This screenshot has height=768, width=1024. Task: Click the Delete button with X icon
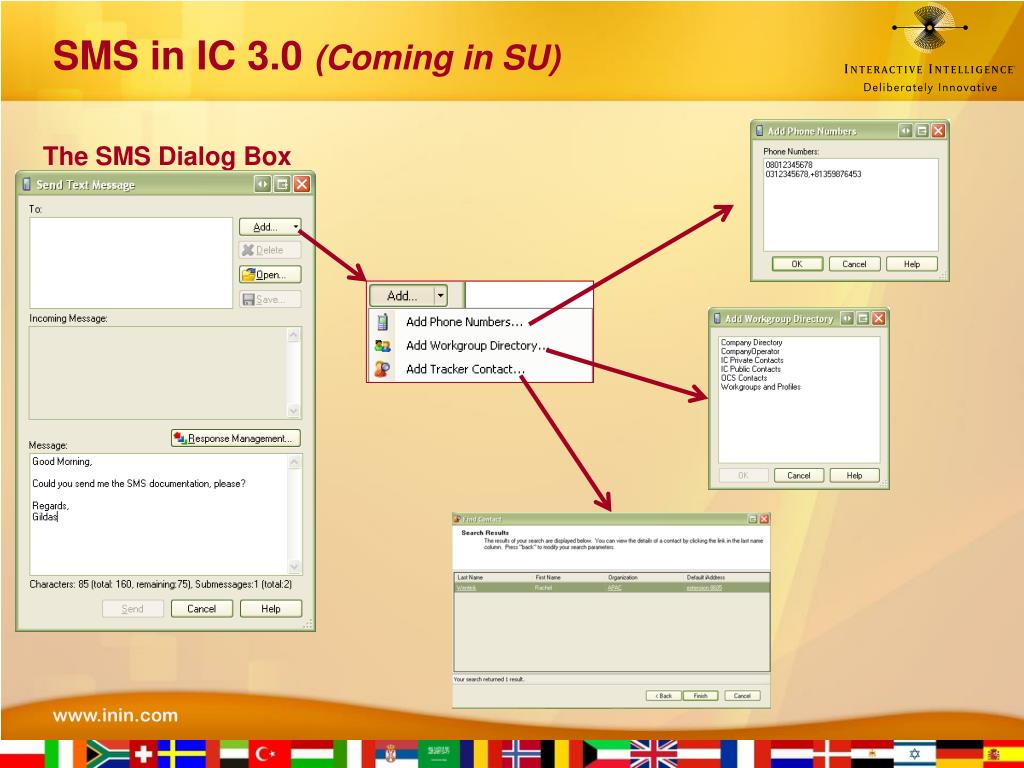coord(270,250)
